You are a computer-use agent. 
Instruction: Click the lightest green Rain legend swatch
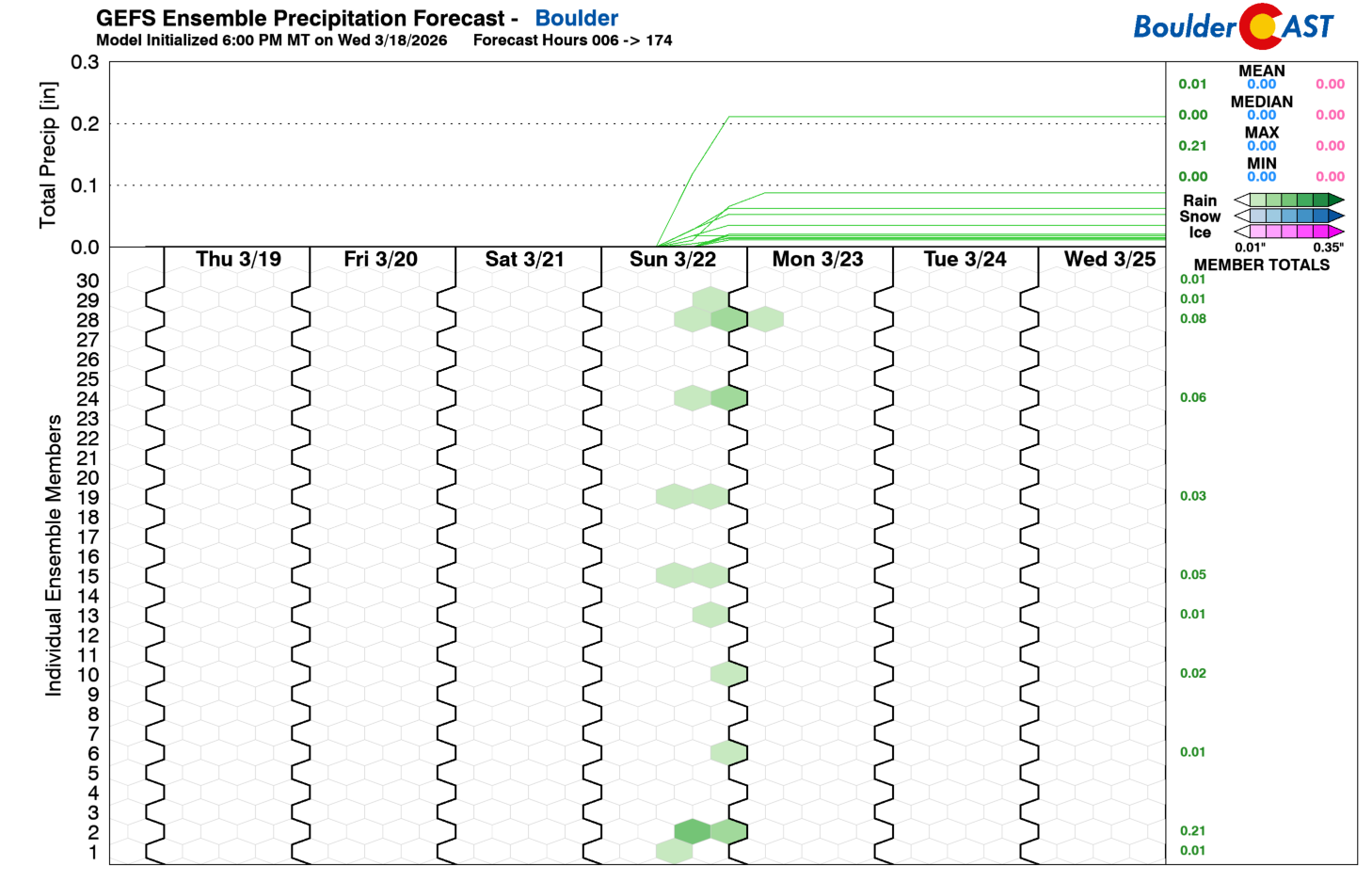coord(1258,200)
